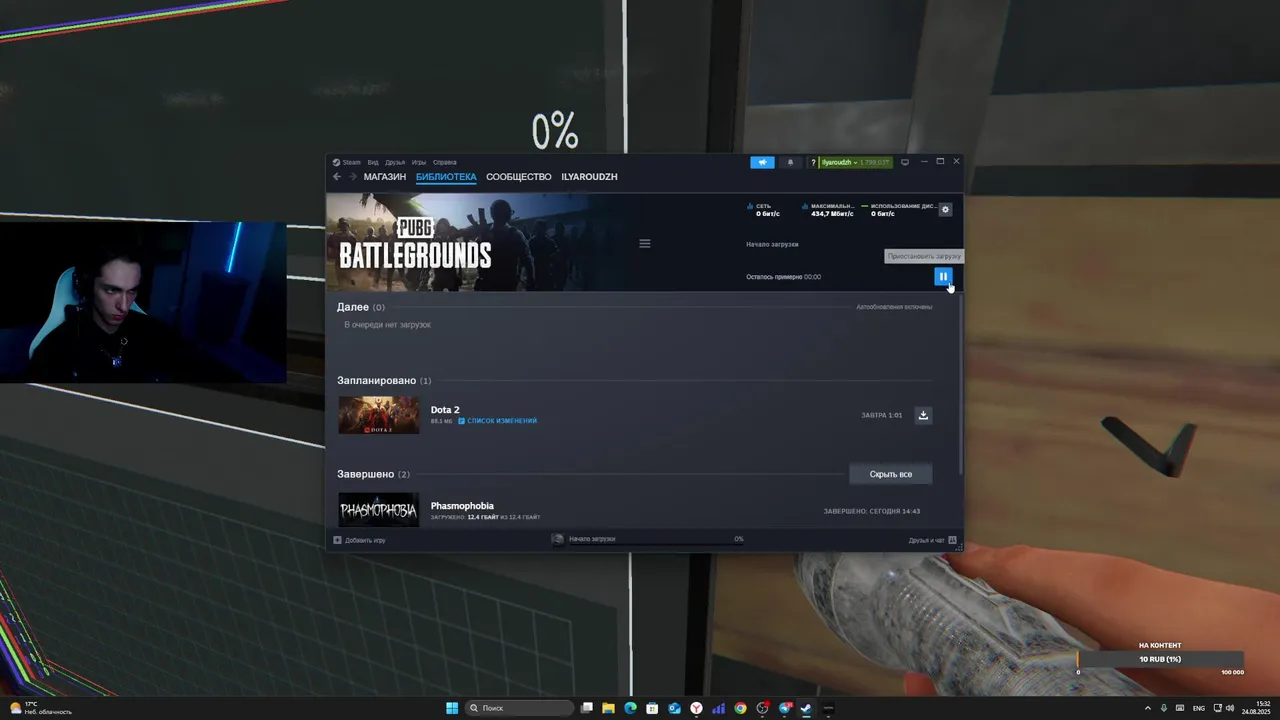Screen dimensions: 1280x720
Task: Open ILYAROUDZH profile tab
Action: (589, 177)
